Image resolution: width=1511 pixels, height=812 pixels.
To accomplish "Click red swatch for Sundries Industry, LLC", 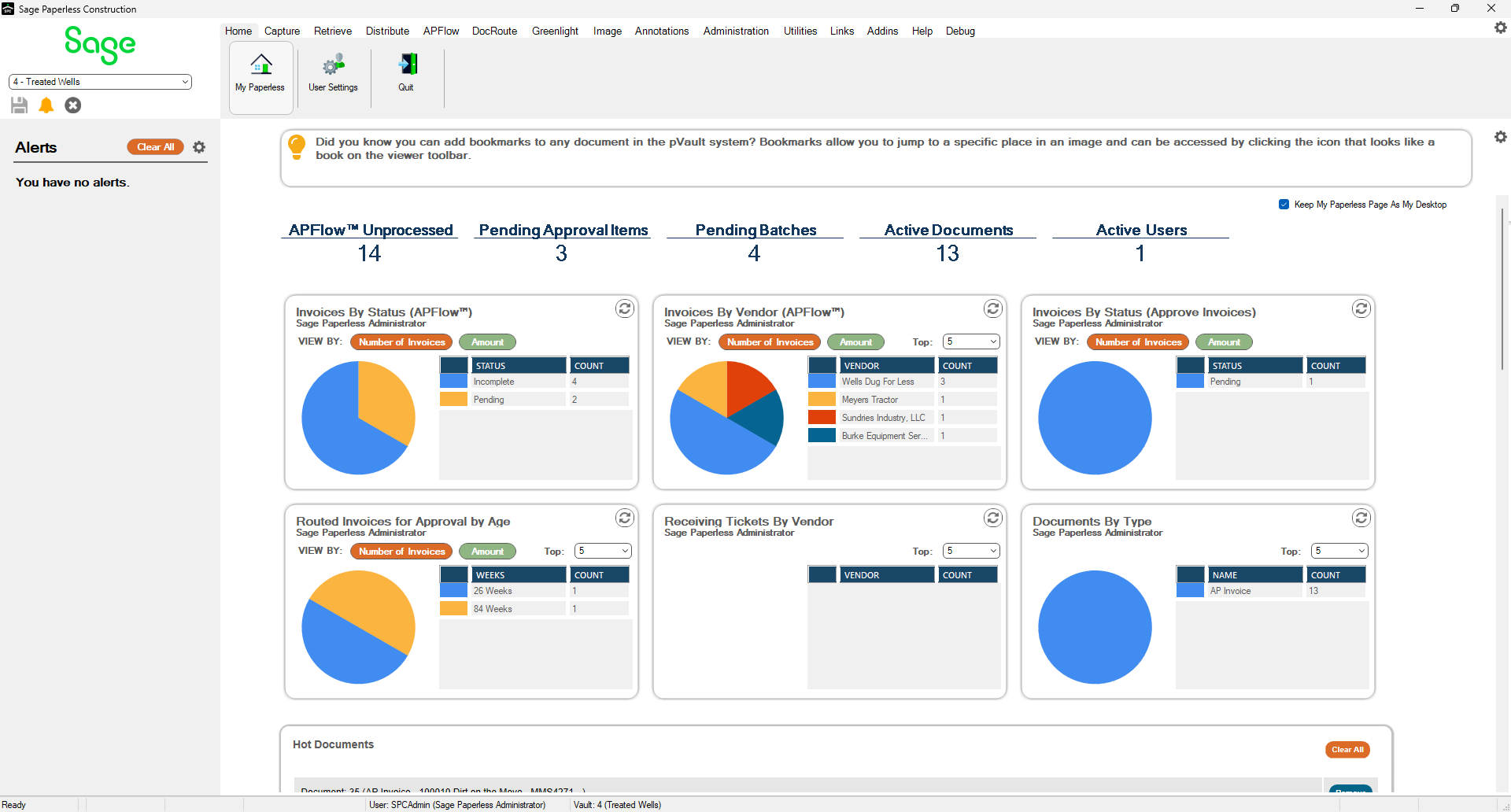I will (822, 418).
